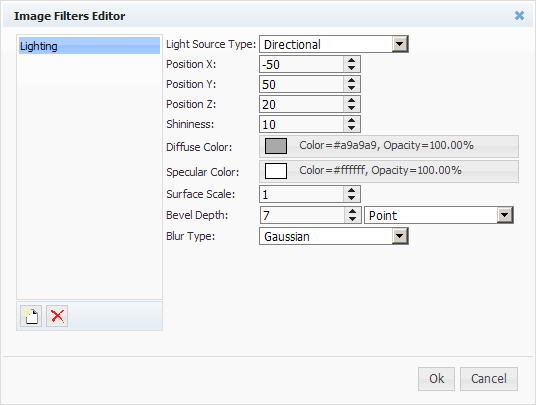Open the Light Source Type dropdown
Image resolution: width=536 pixels, height=405 pixels.
click(x=400, y=44)
